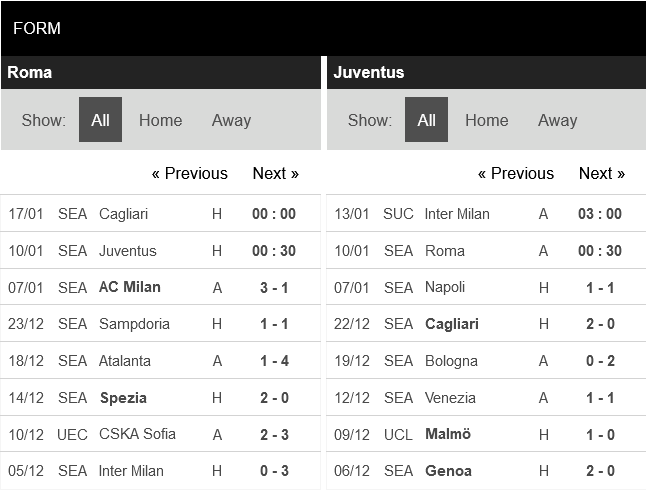Go to Previous Juventus results
The image size is (646, 501).
(x=515, y=173)
